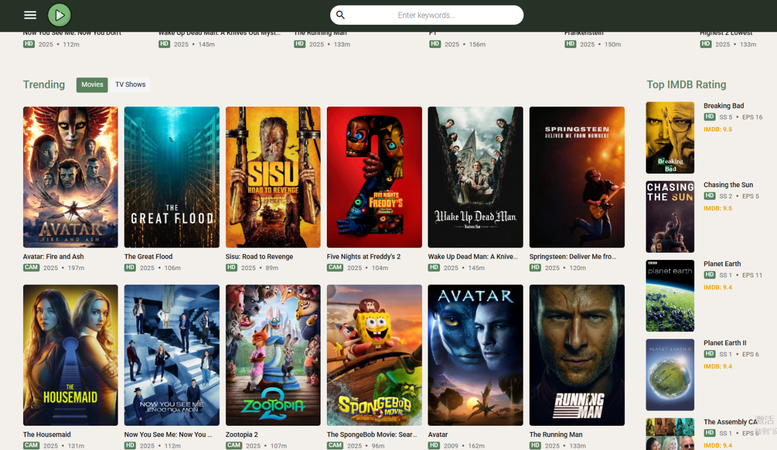Click The SpongeBob Movie title link
Viewport: 777px width, 450px height.
pyautogui.click(x=372, y=435)
